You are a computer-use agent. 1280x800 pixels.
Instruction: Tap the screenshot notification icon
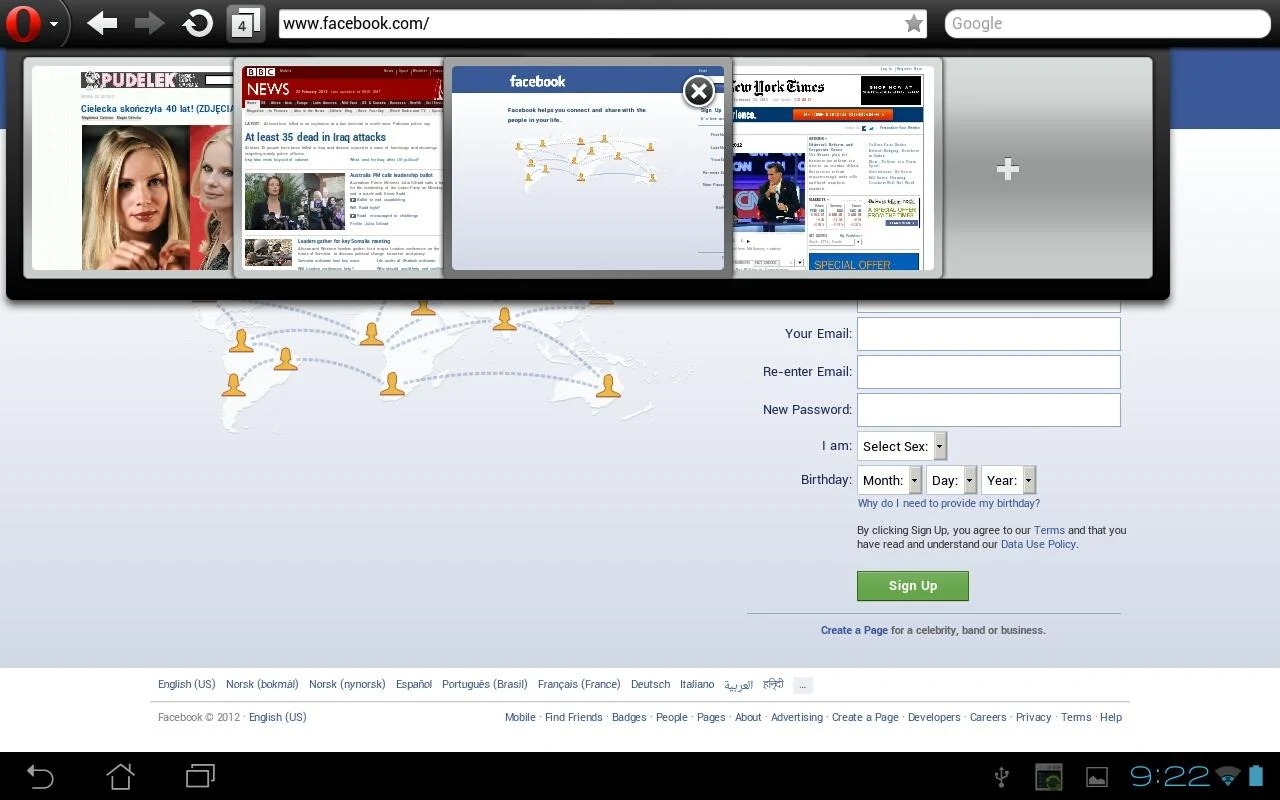point(1048,777)
